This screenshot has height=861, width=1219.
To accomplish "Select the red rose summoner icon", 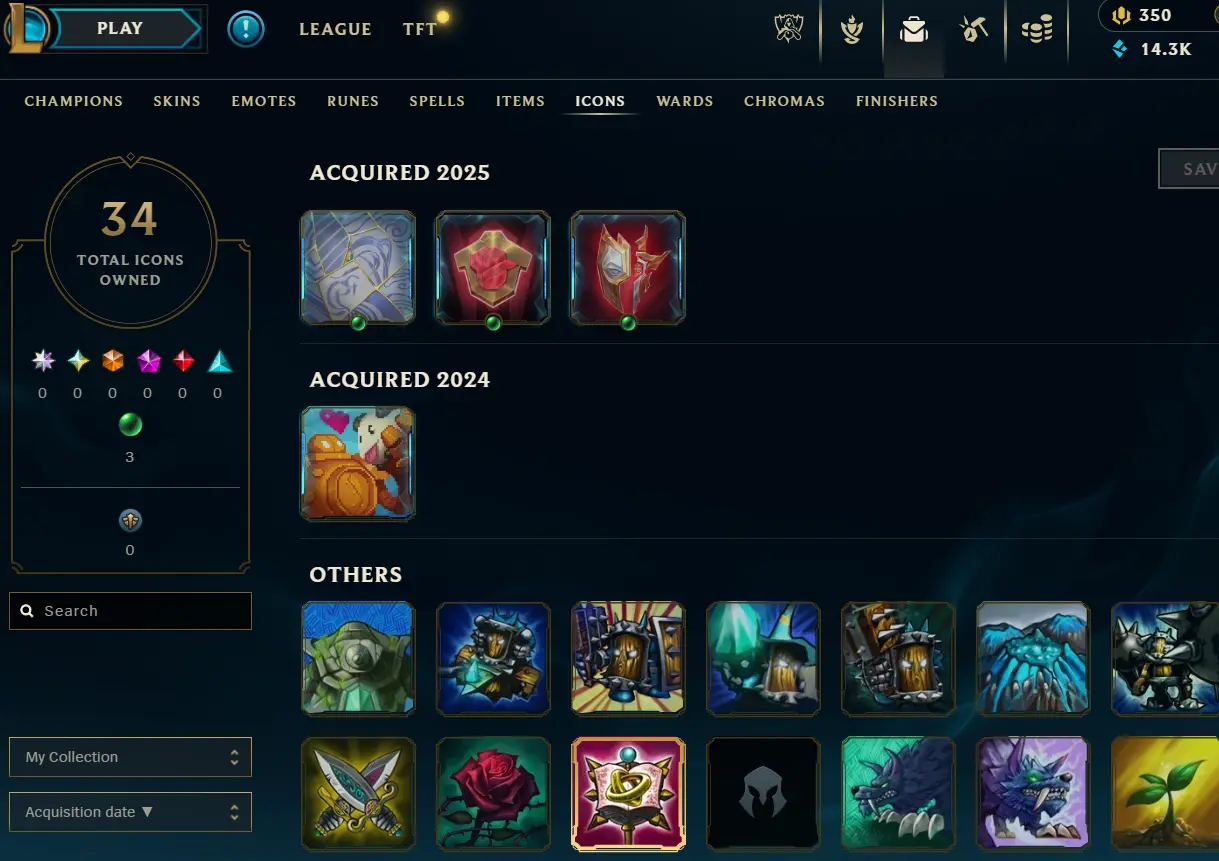I will click(x=493, y=794).
